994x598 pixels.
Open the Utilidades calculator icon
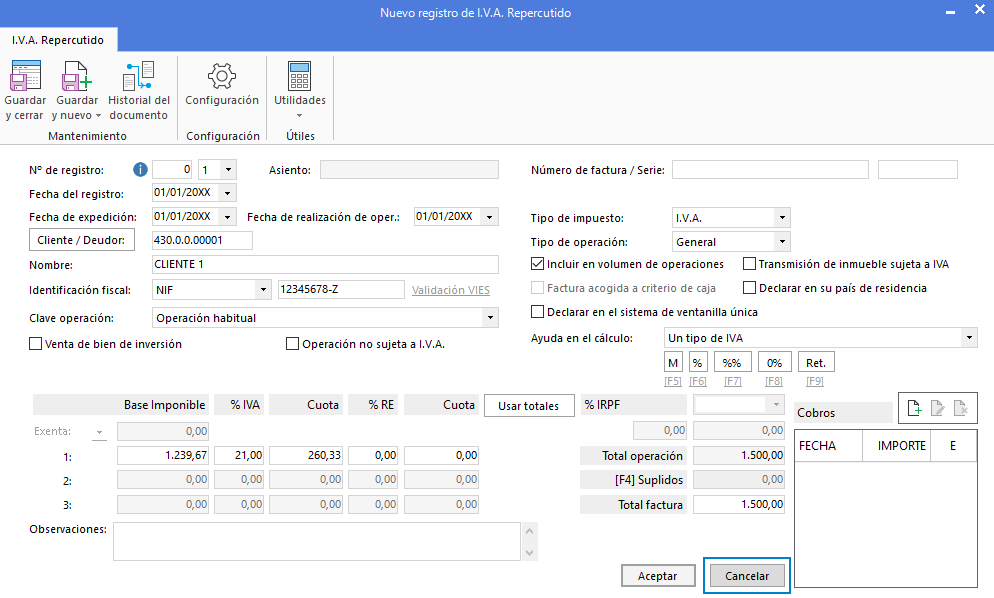[x=299, y=76]
